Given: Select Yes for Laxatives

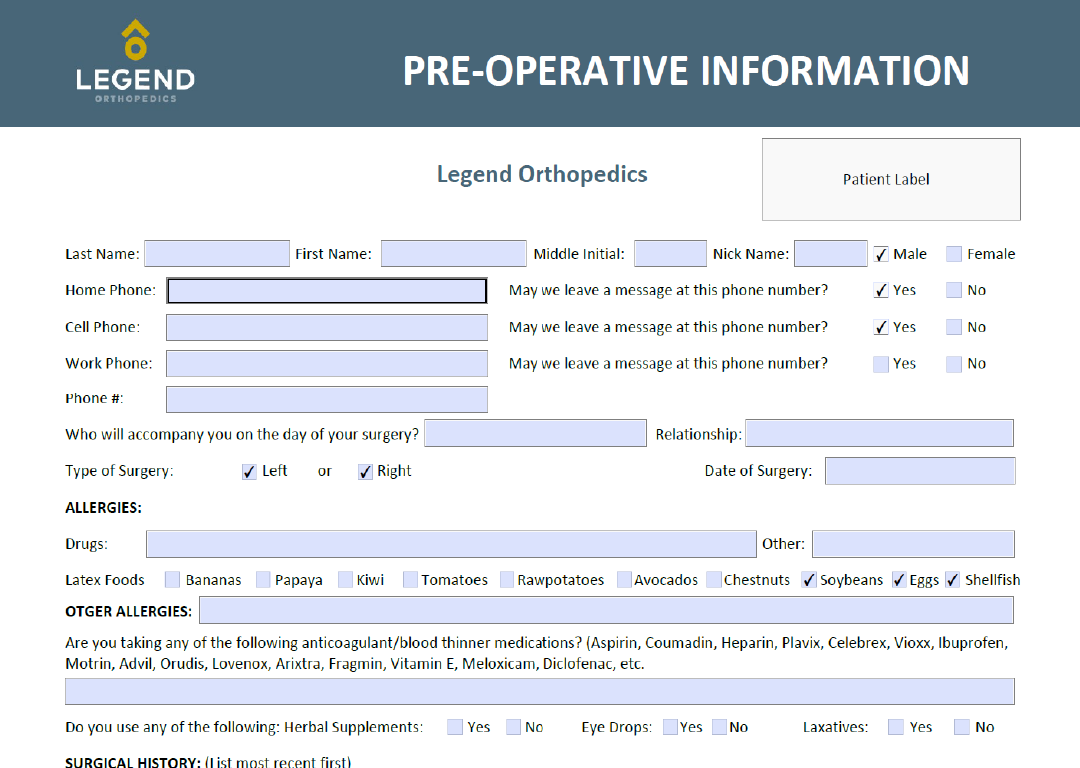Looking at the screenshot, I should [x=896, y=728].
